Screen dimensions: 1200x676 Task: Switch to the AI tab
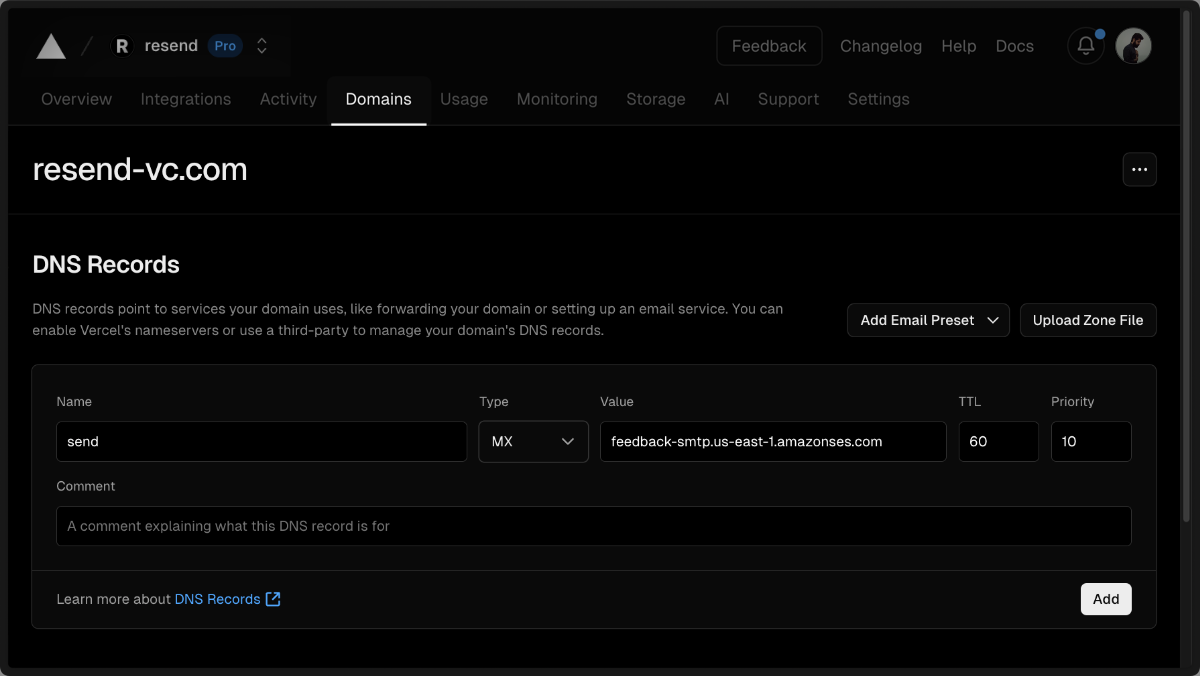722,99
